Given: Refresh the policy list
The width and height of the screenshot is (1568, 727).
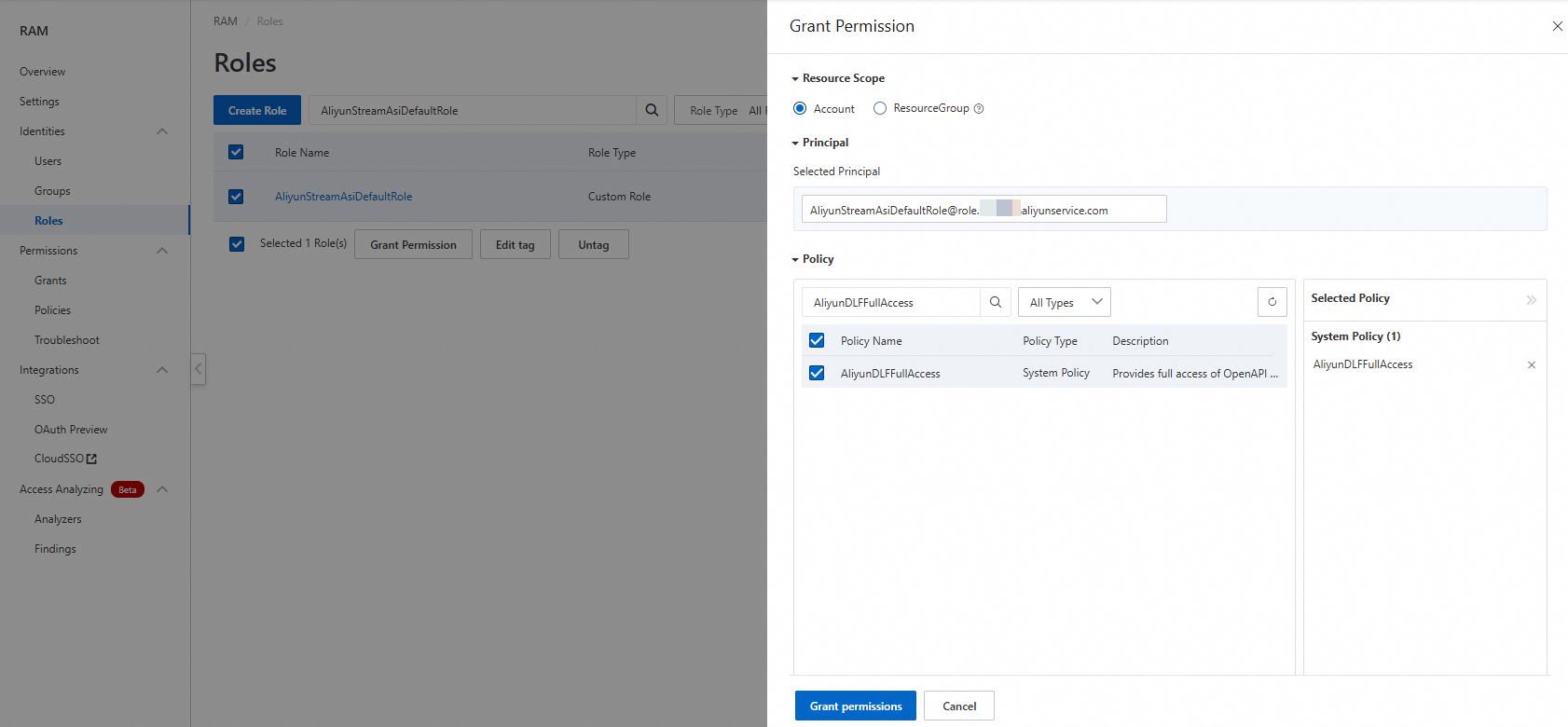Looking at the screenshot, I should (1272, 302).
